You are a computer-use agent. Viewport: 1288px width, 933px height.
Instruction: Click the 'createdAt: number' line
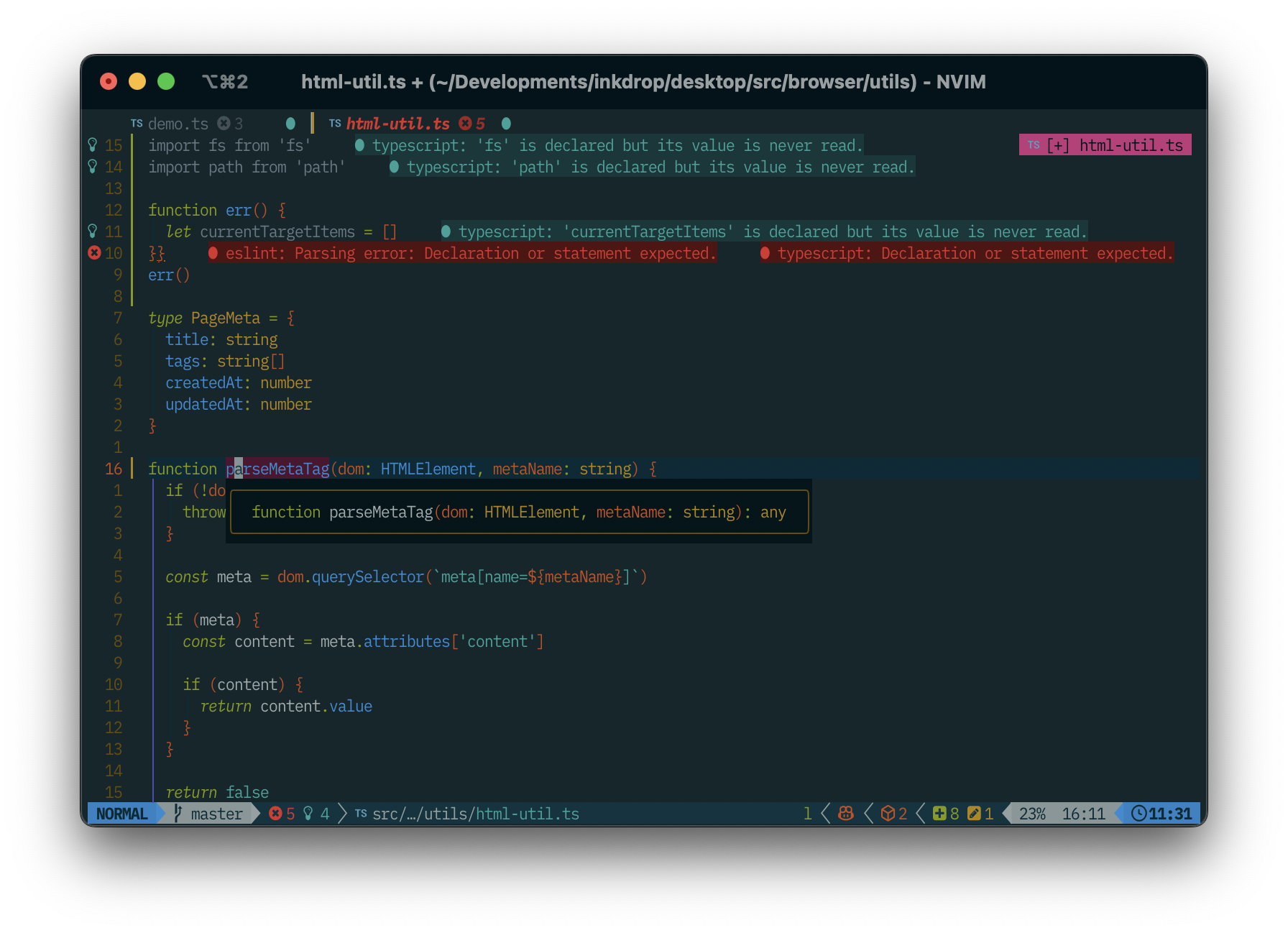point(239,382)
